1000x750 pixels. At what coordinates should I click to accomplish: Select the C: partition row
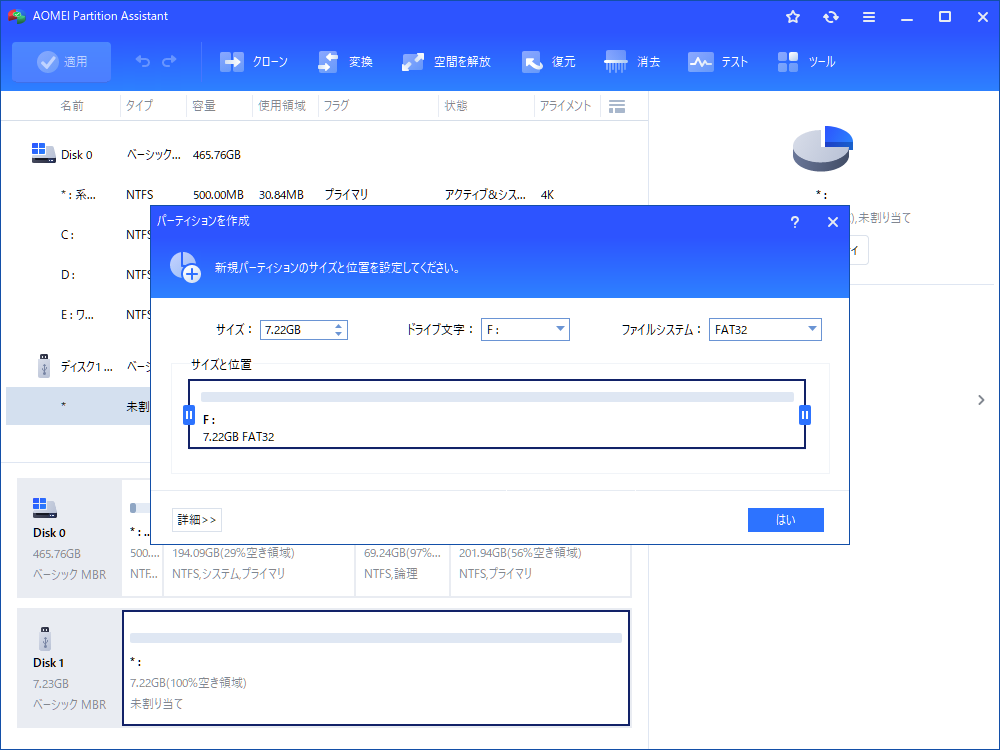(x=78, y=235)
